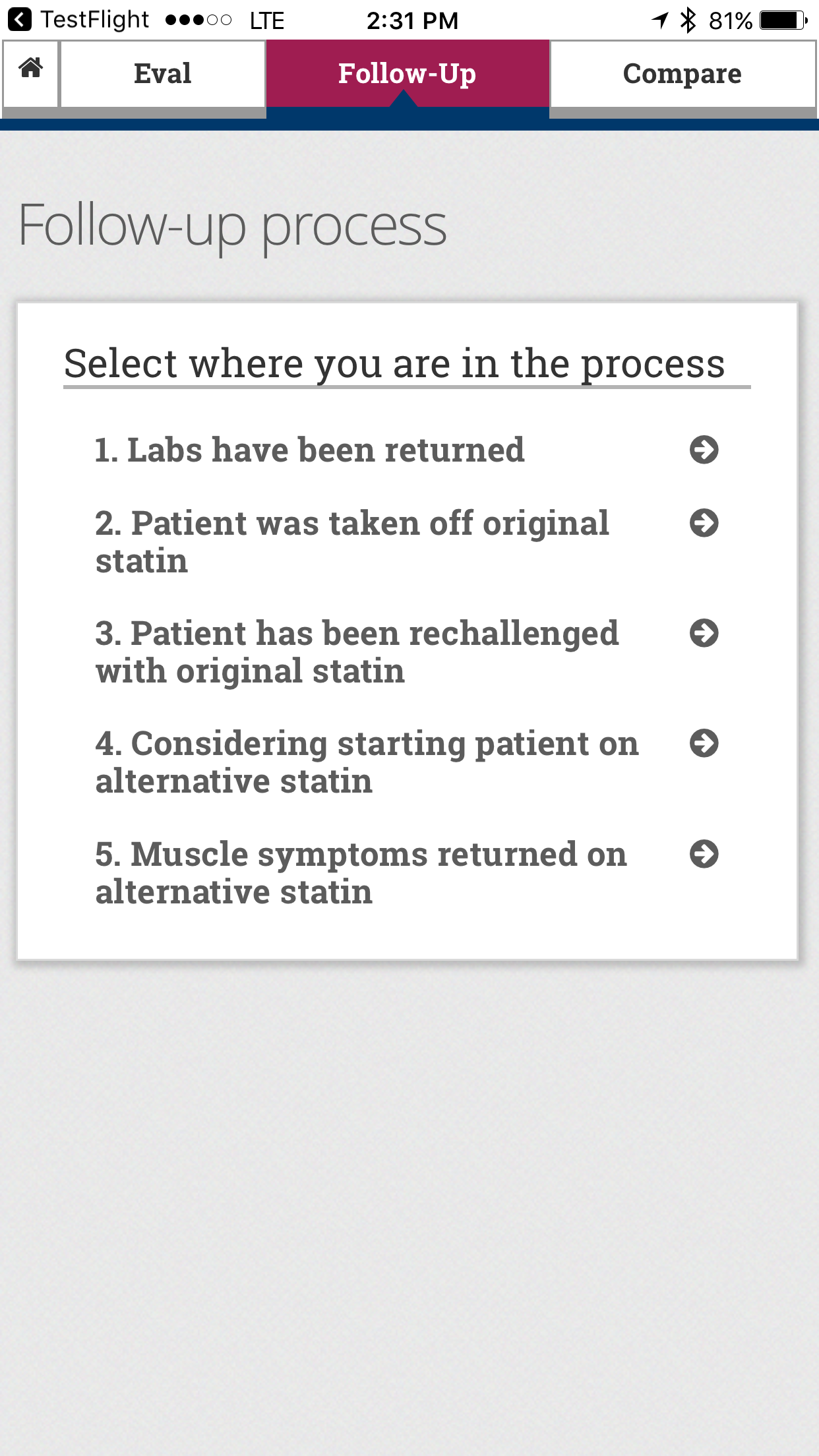Tap arrow beside rechallenged with original statin

pos(704,634)
